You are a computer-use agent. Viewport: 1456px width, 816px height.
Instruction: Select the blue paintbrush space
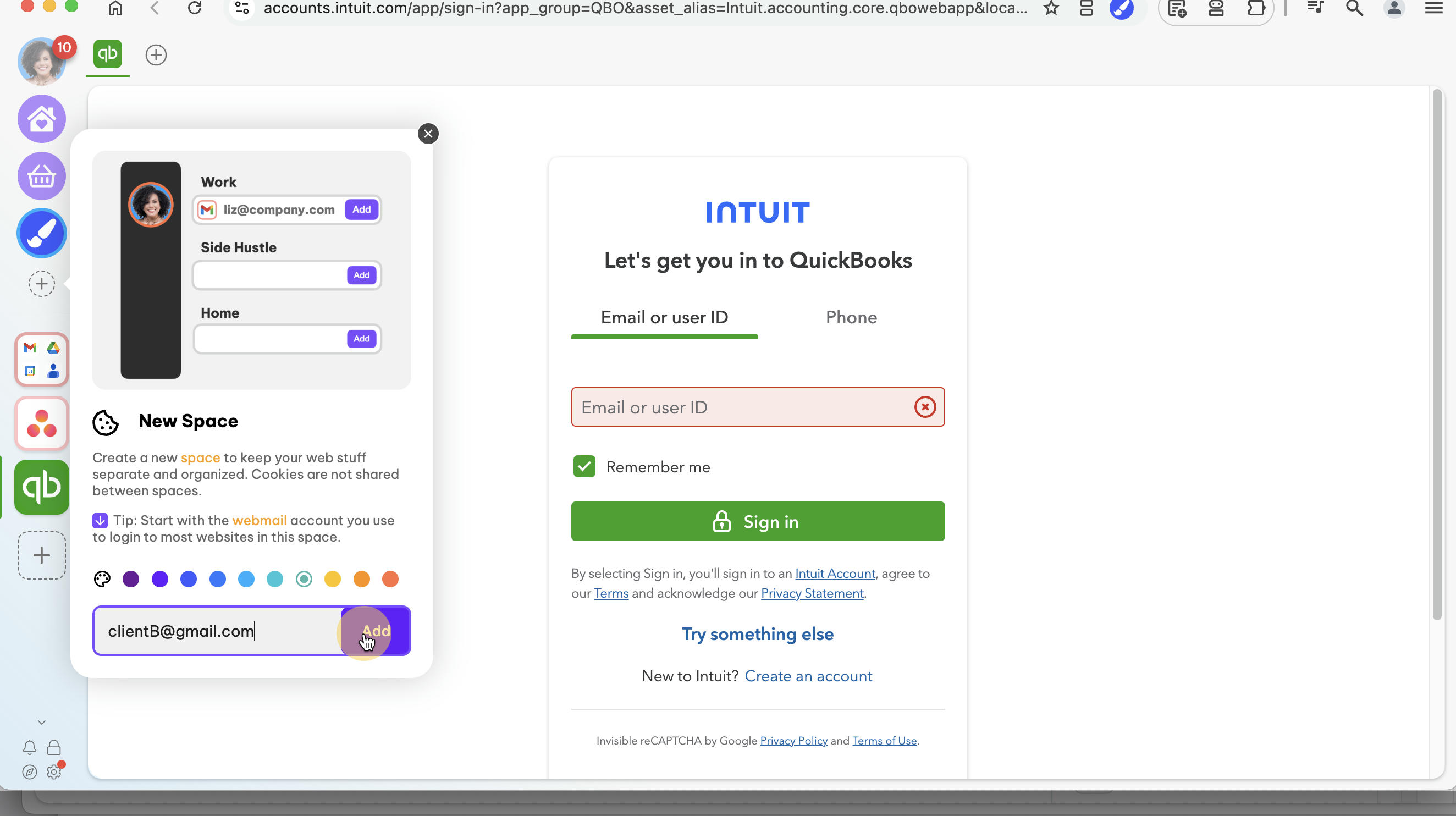42,233
